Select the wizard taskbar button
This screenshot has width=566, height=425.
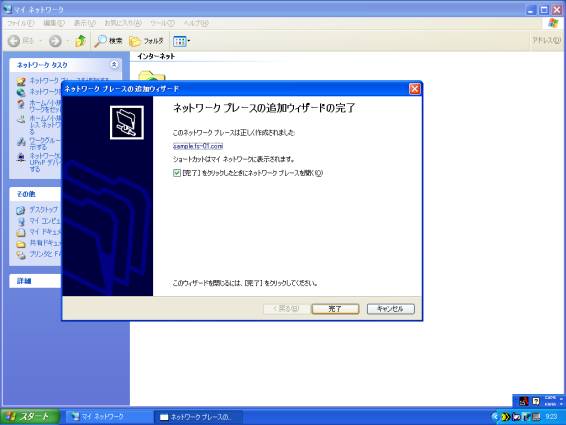(x=199, y=417)
